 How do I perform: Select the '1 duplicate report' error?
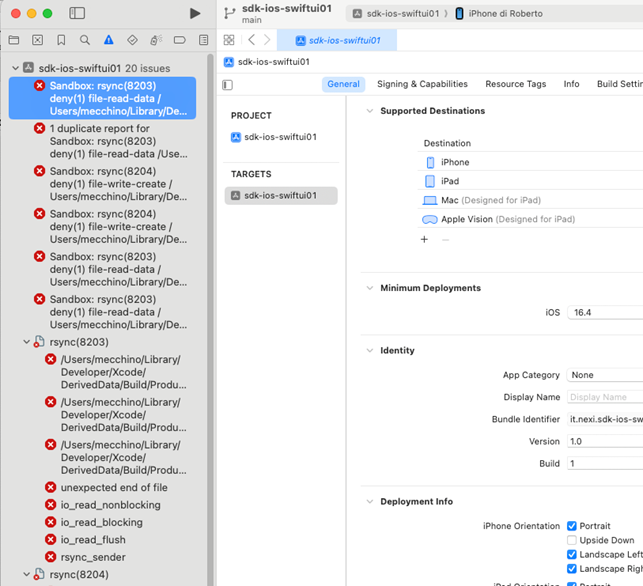tap(111, 141)
